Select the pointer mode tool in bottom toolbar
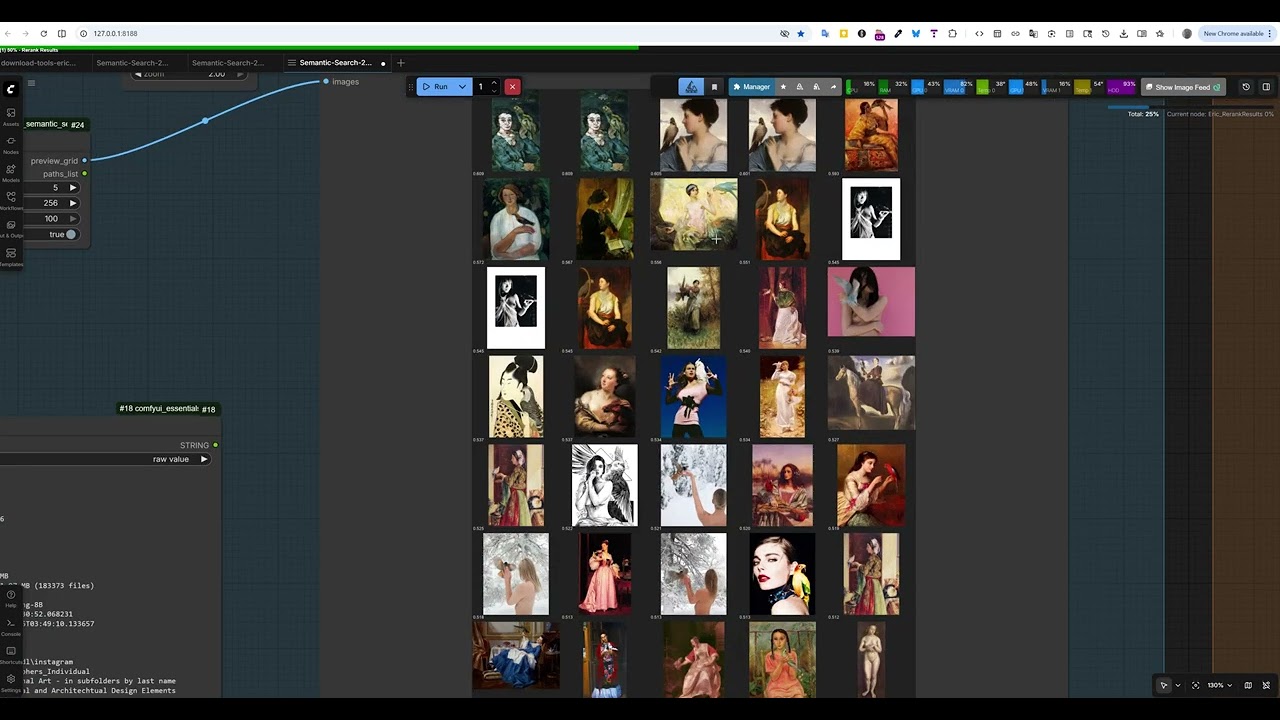 coord(1163,685)
